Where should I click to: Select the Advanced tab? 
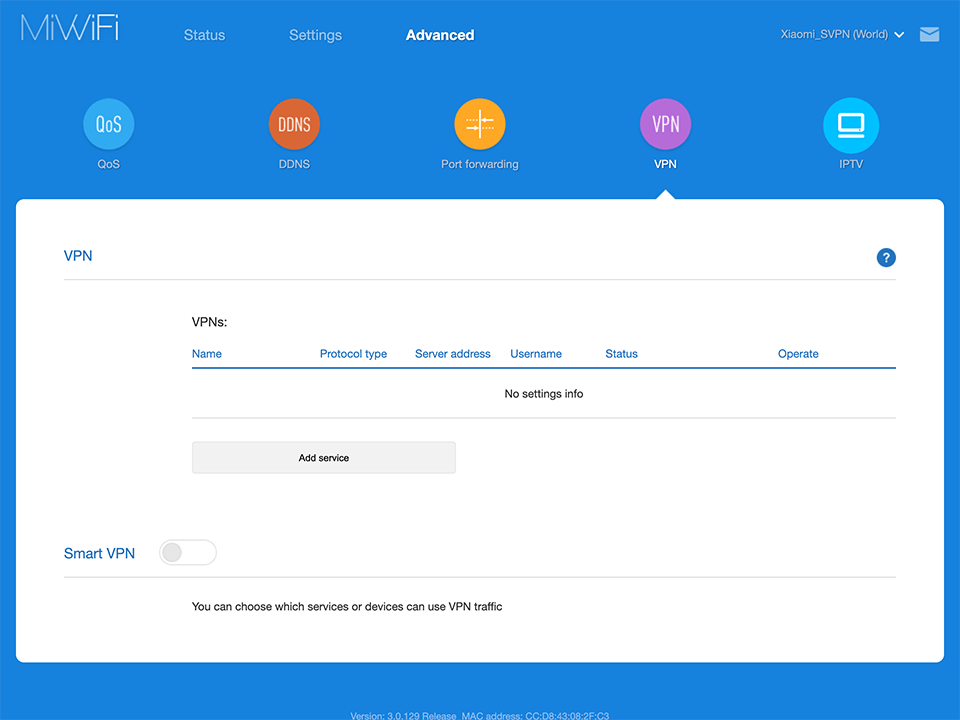(440, 35)
